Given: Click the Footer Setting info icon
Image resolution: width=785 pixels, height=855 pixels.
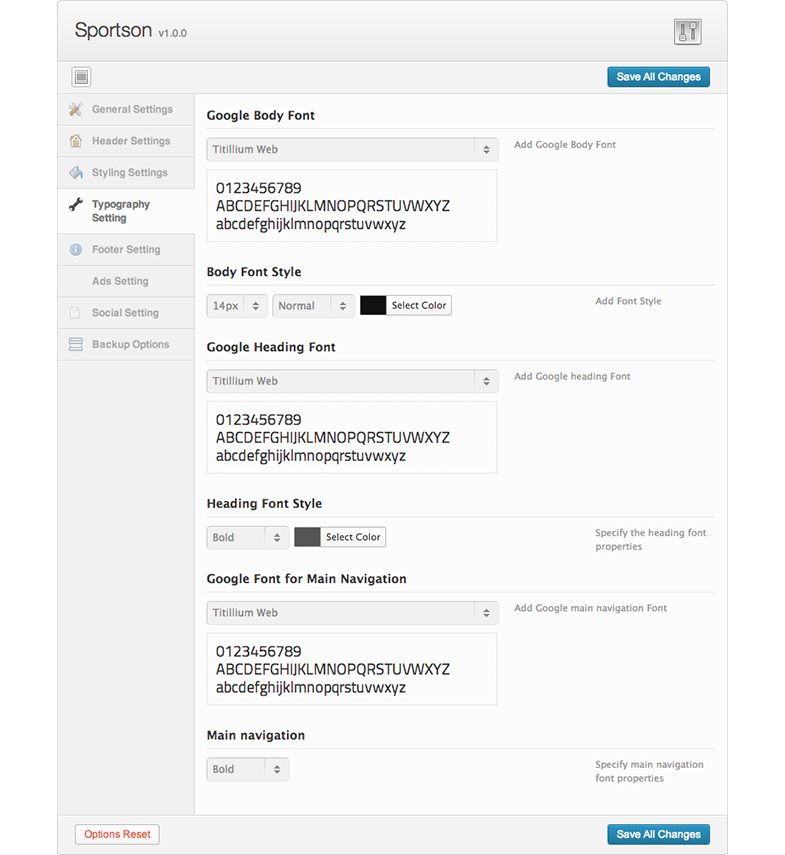Looking at the screenshot, I should pos(76,250).
